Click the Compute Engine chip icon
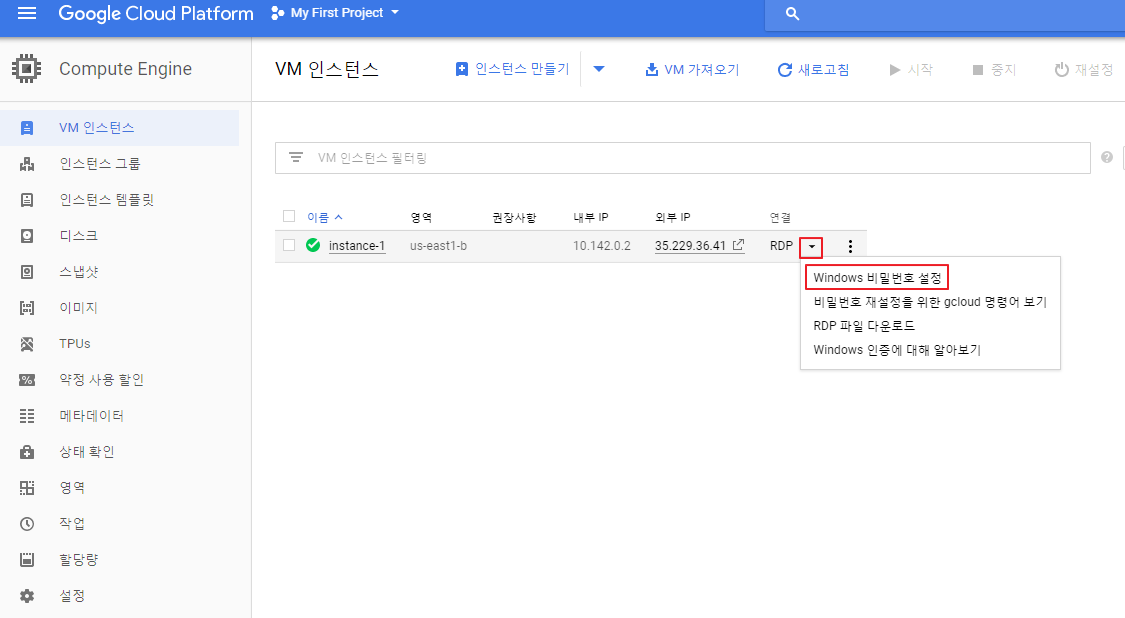The width and height of the screenshot is (1125, 618). (x=27, y=69)
